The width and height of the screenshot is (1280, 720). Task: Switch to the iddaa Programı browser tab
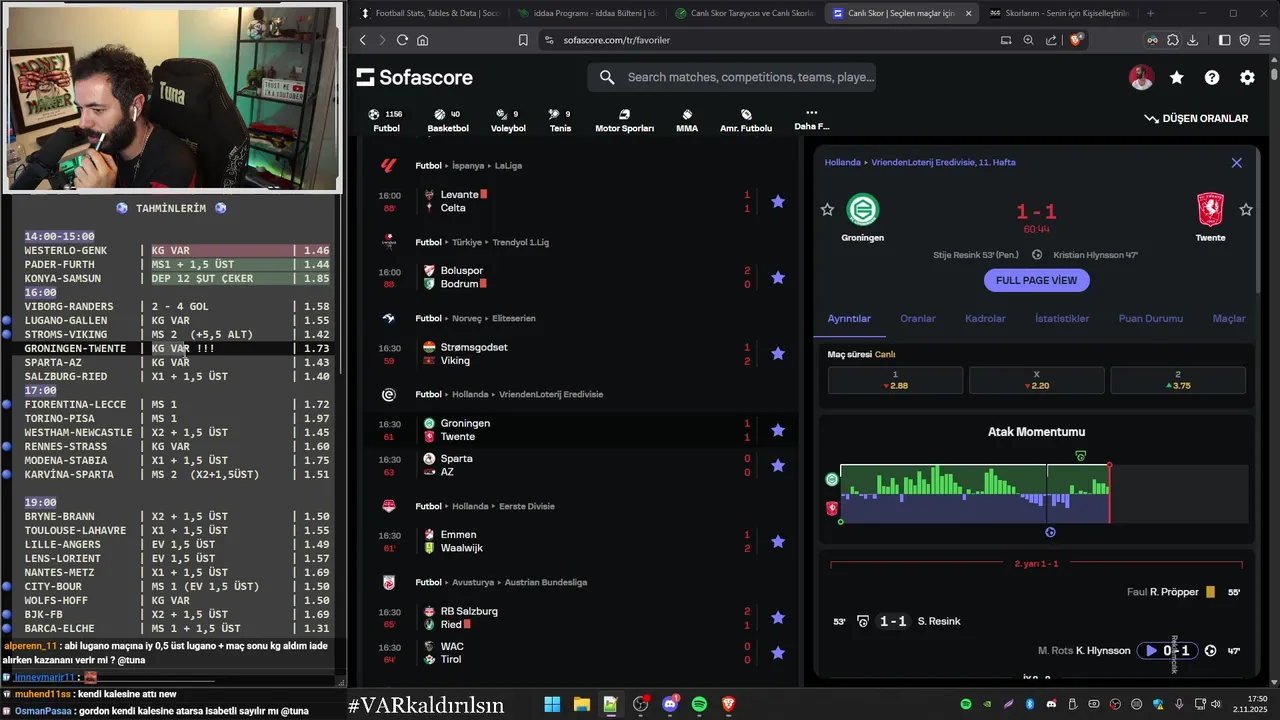(587, 13)
